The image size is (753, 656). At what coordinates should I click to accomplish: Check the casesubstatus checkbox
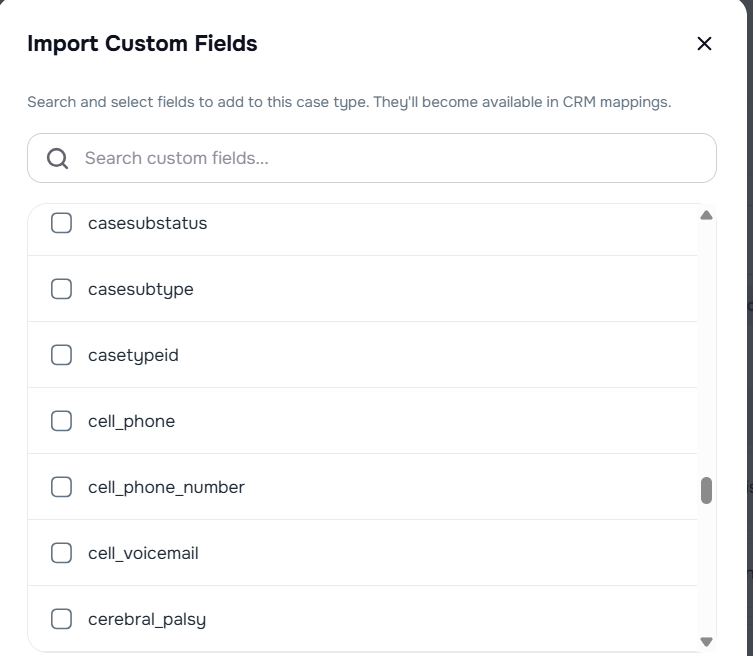(x=61, y=223)
